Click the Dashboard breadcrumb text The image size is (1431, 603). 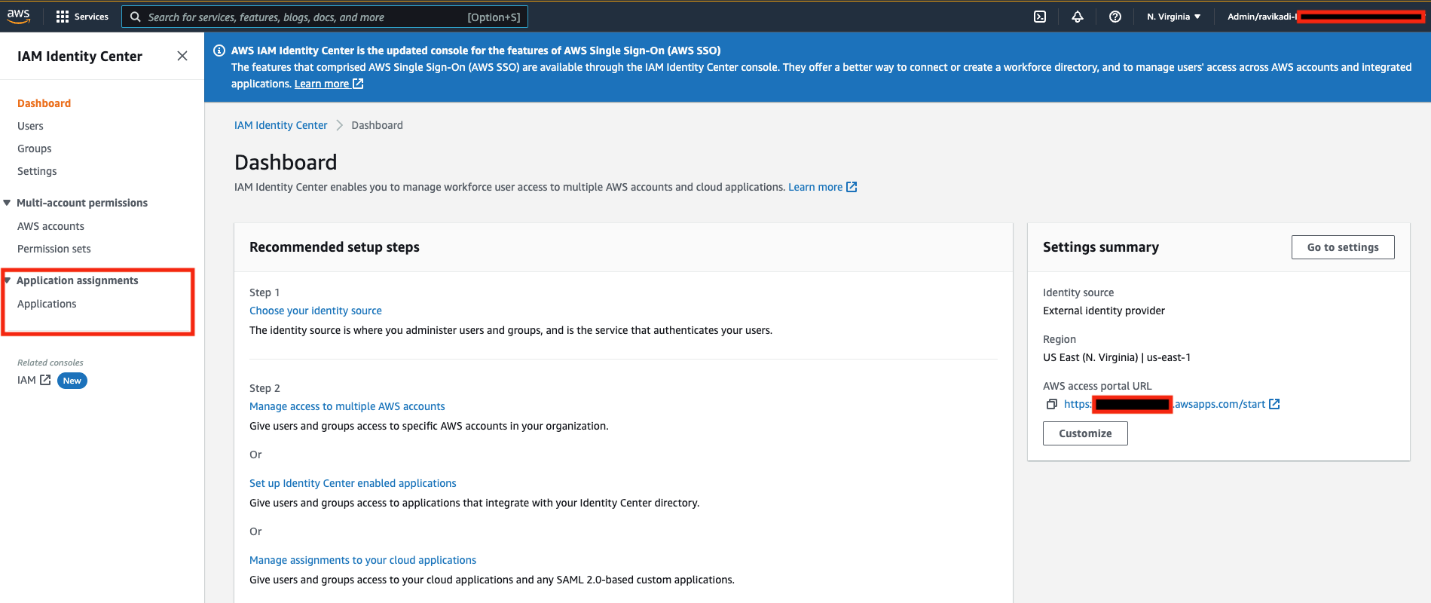coord(377,125)
